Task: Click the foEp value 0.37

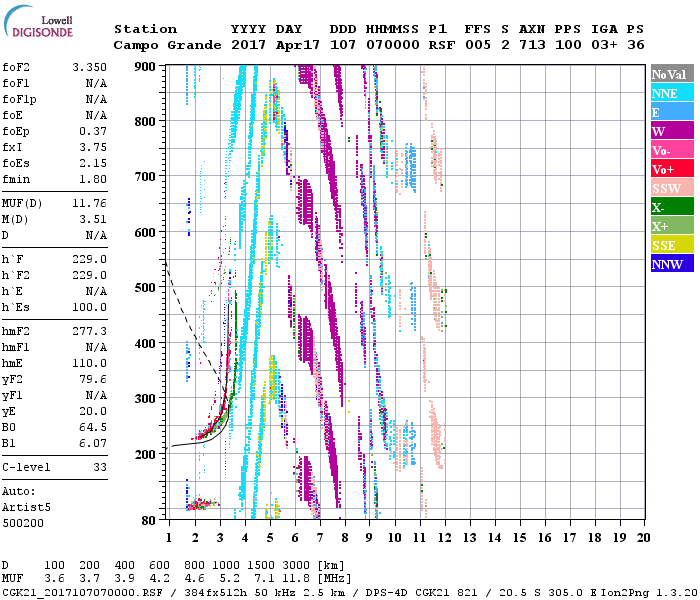Action: pyautogui.click(x=93, y=131)
